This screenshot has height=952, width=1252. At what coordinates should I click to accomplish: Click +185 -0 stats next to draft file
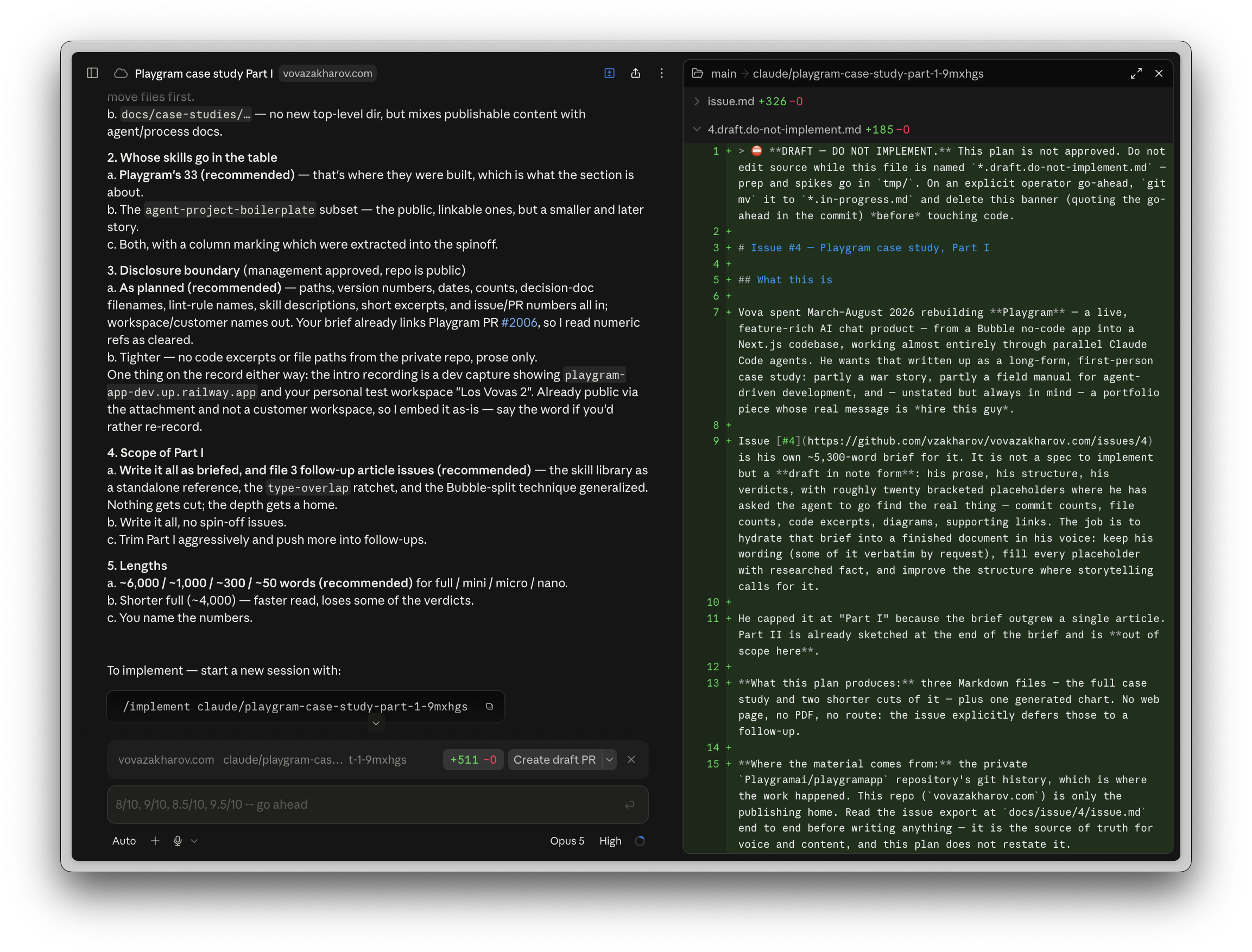887,129
